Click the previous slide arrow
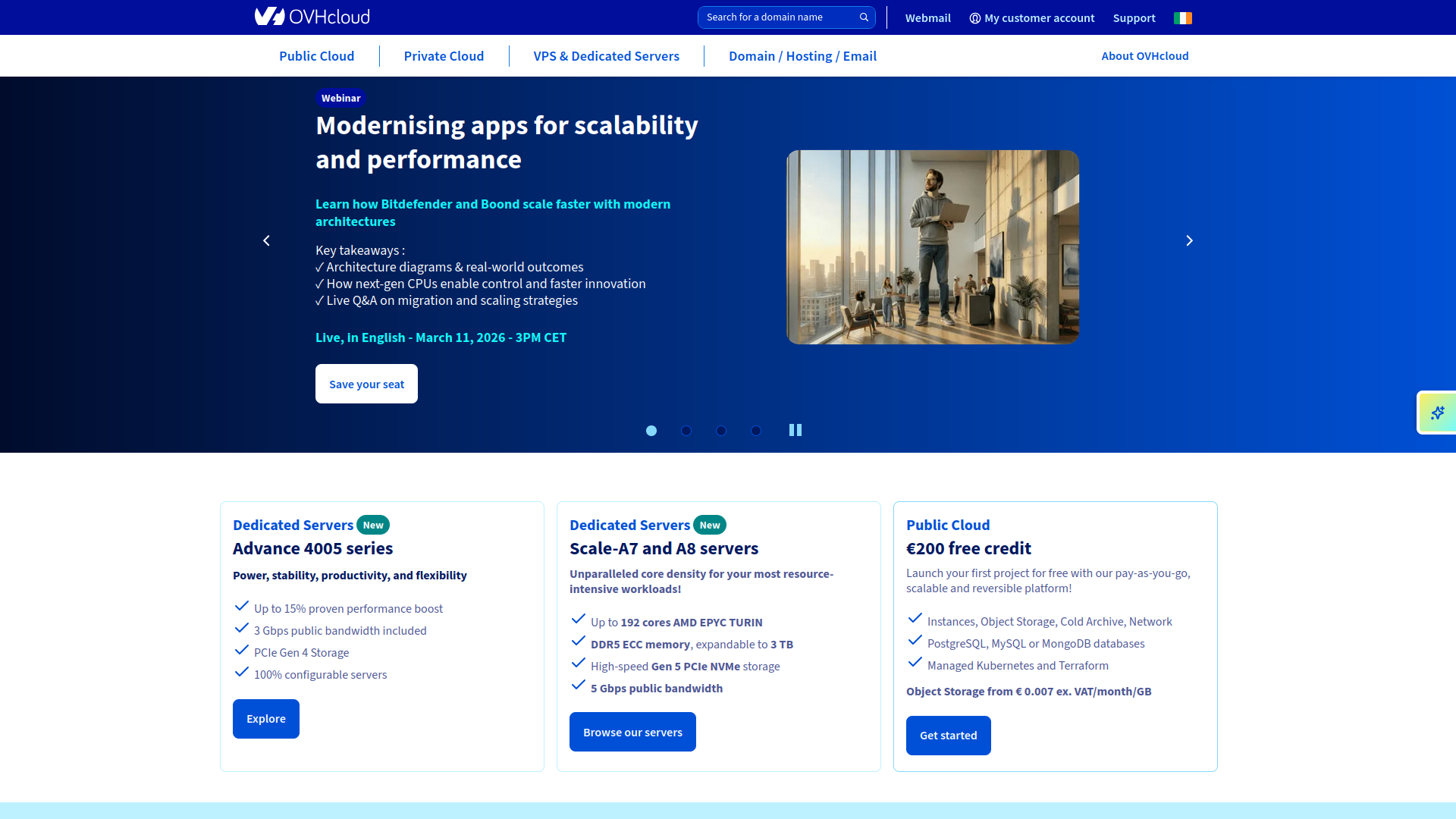This screenshot has width=1456, height=819. (266, 240)
